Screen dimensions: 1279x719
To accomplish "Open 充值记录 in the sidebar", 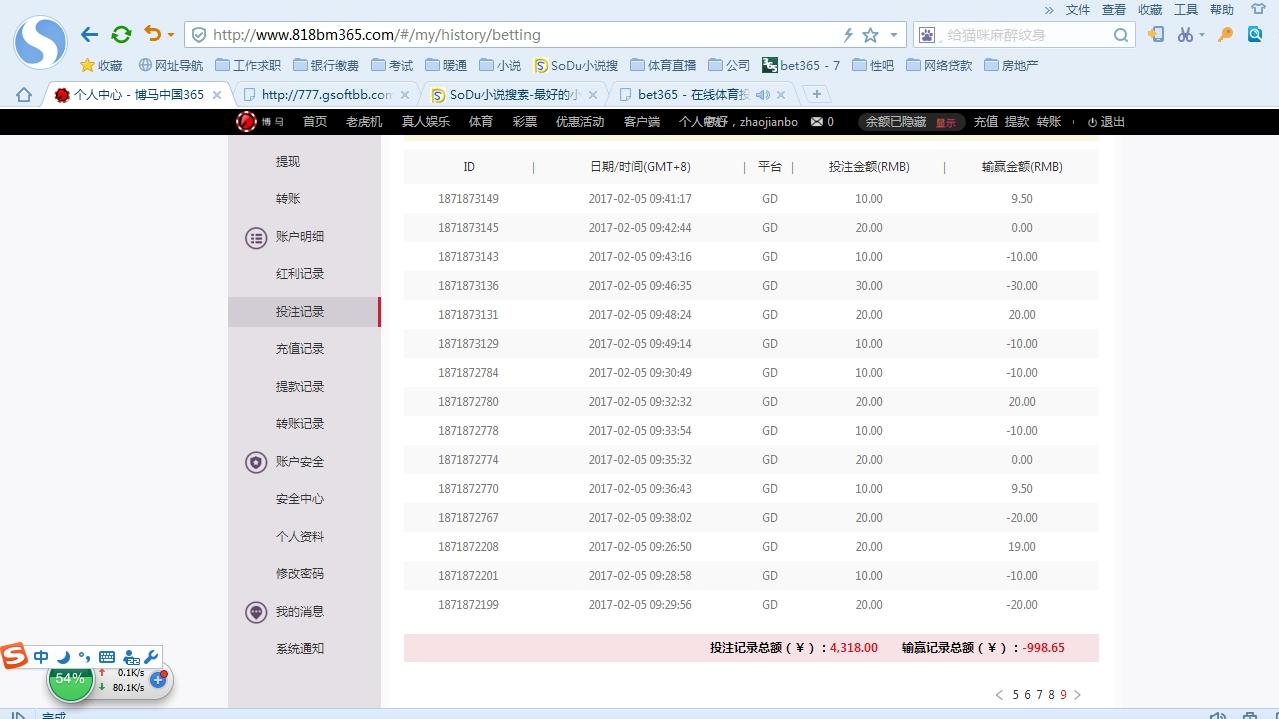I will [300, 349].
